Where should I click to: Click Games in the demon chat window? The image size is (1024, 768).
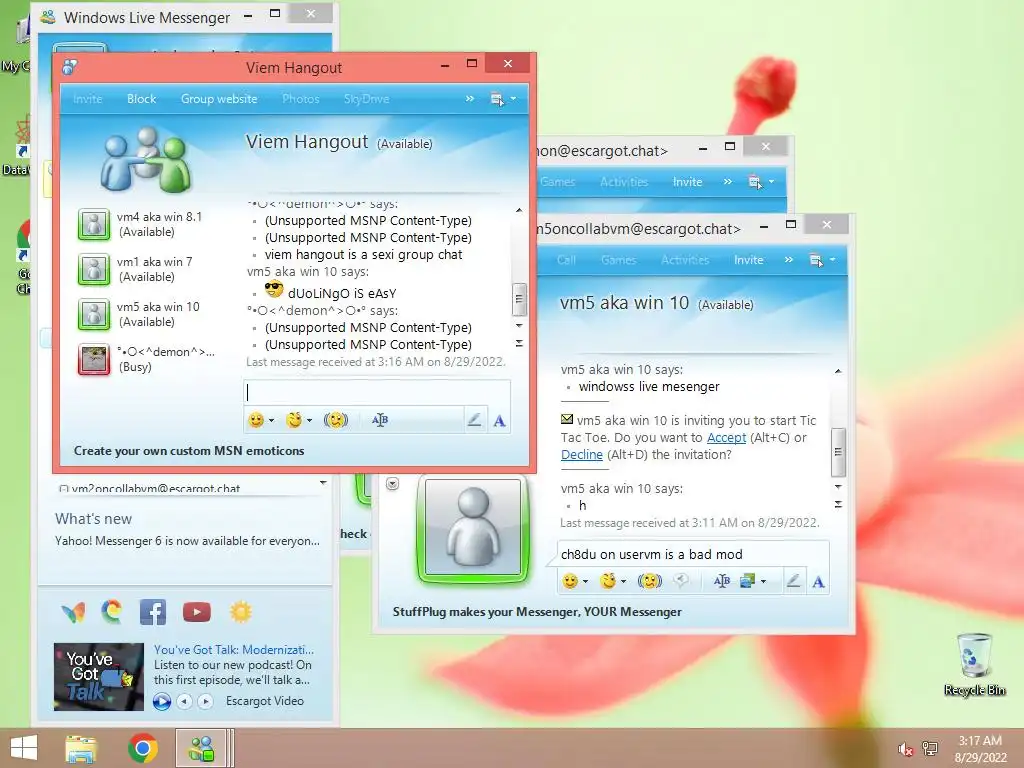tap(558, 182)
